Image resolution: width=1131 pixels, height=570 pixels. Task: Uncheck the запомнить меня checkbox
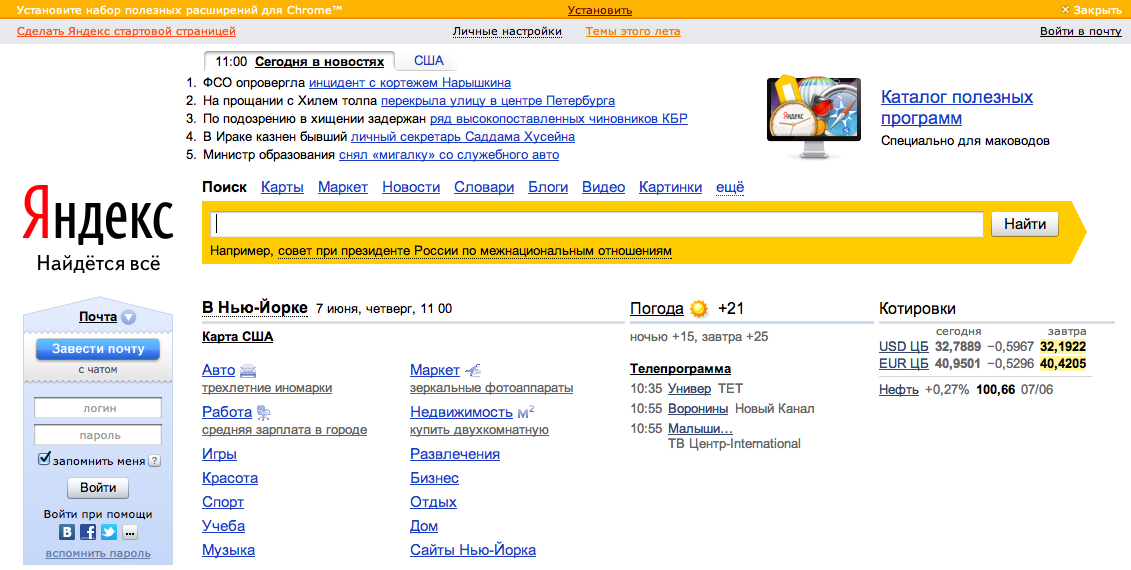pos(44,459)
